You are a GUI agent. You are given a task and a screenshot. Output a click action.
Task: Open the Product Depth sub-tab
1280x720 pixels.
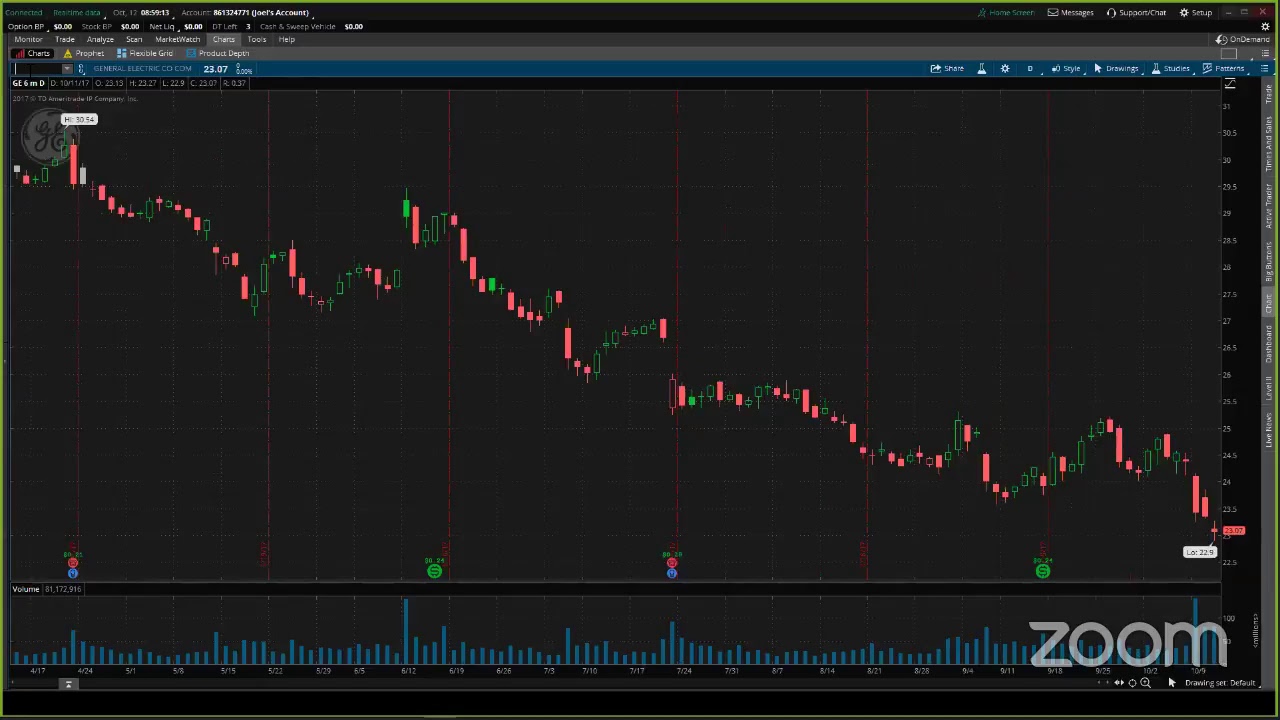pos(217,53)
